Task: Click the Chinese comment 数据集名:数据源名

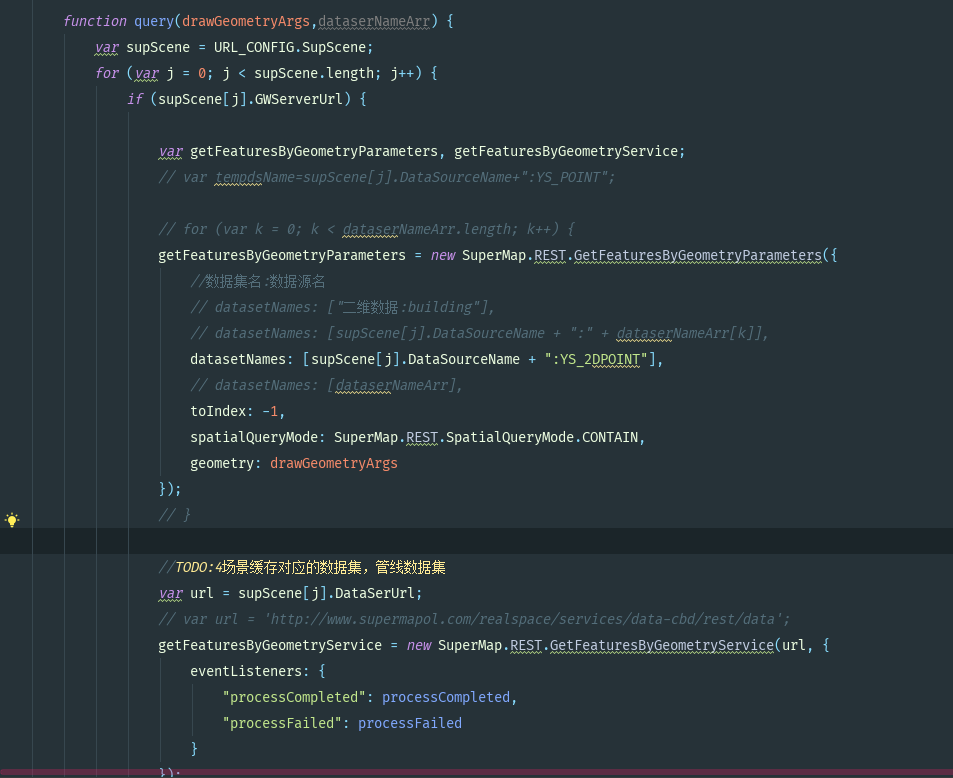Action: [258, 281]
